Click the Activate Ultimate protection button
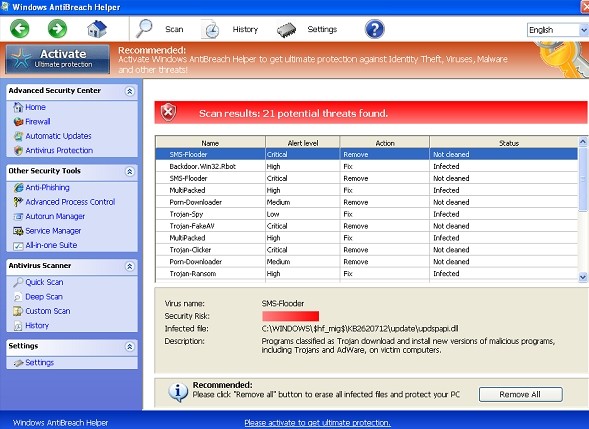Screen dimensions: 589x429 click(x=57, y=59)
